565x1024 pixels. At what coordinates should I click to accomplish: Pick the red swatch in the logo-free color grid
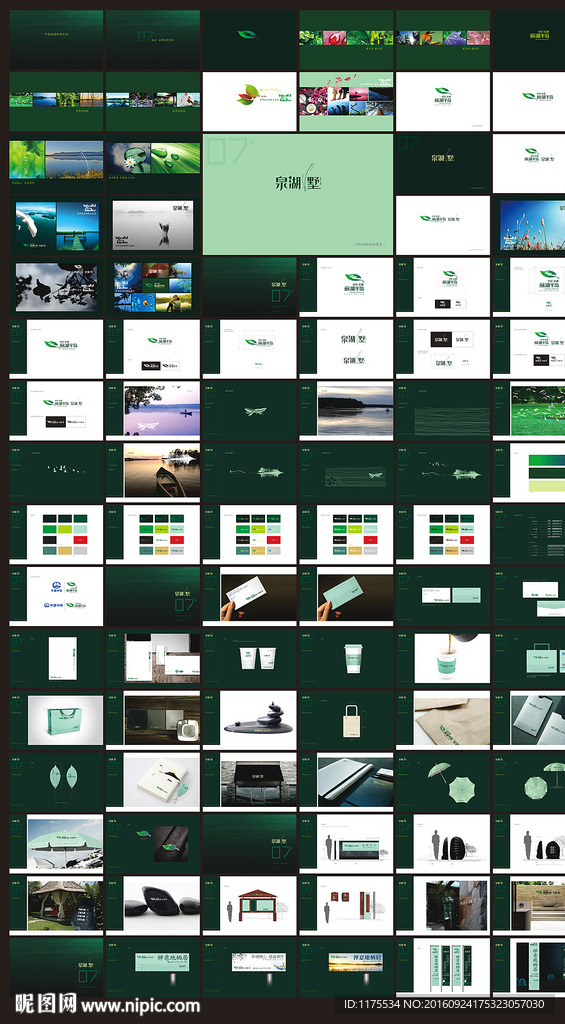(80, 539)
